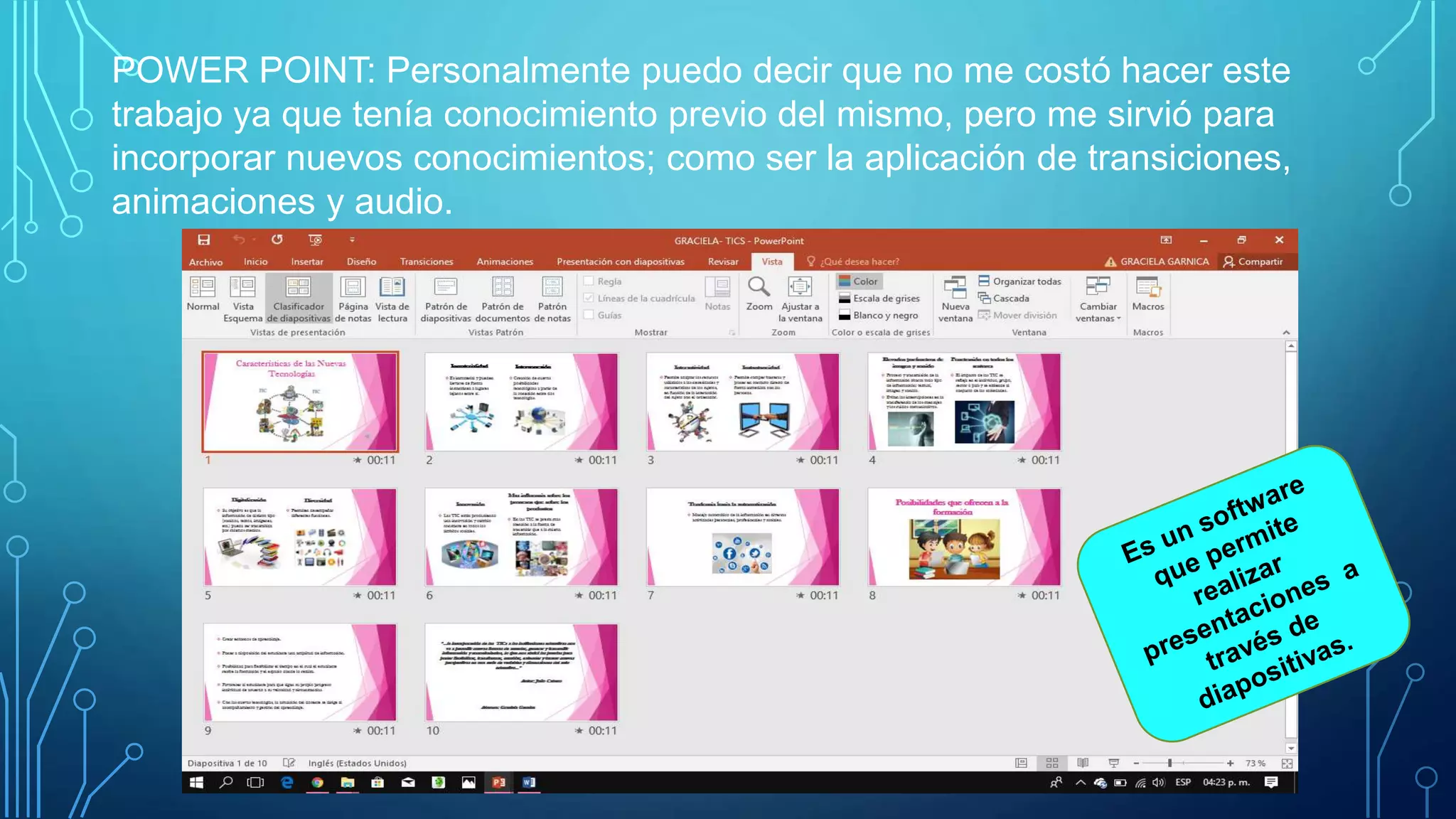Toggle the Guías checkbox
The image size is (1456, 819).
[x=589, y=315]
